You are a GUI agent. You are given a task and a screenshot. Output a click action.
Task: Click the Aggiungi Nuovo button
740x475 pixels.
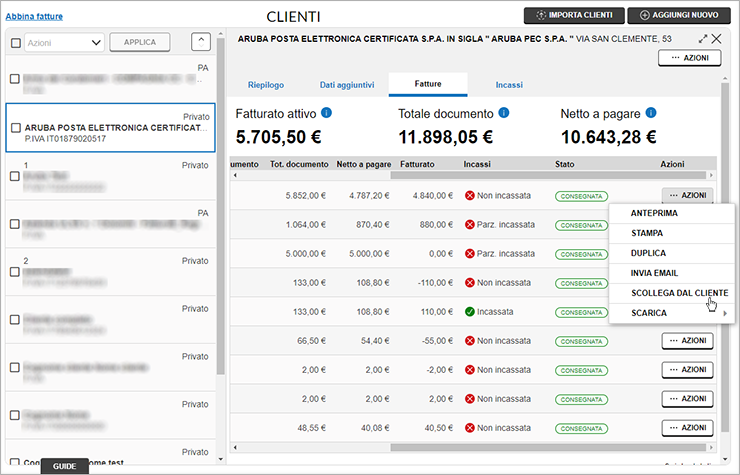[x=679, y=15]
